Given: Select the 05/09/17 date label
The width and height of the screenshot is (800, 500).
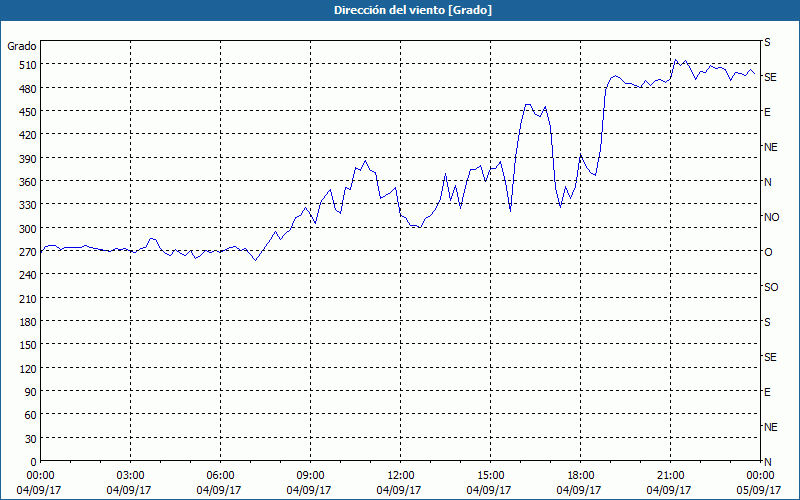Looking at the screenshot, I should 759,490.
